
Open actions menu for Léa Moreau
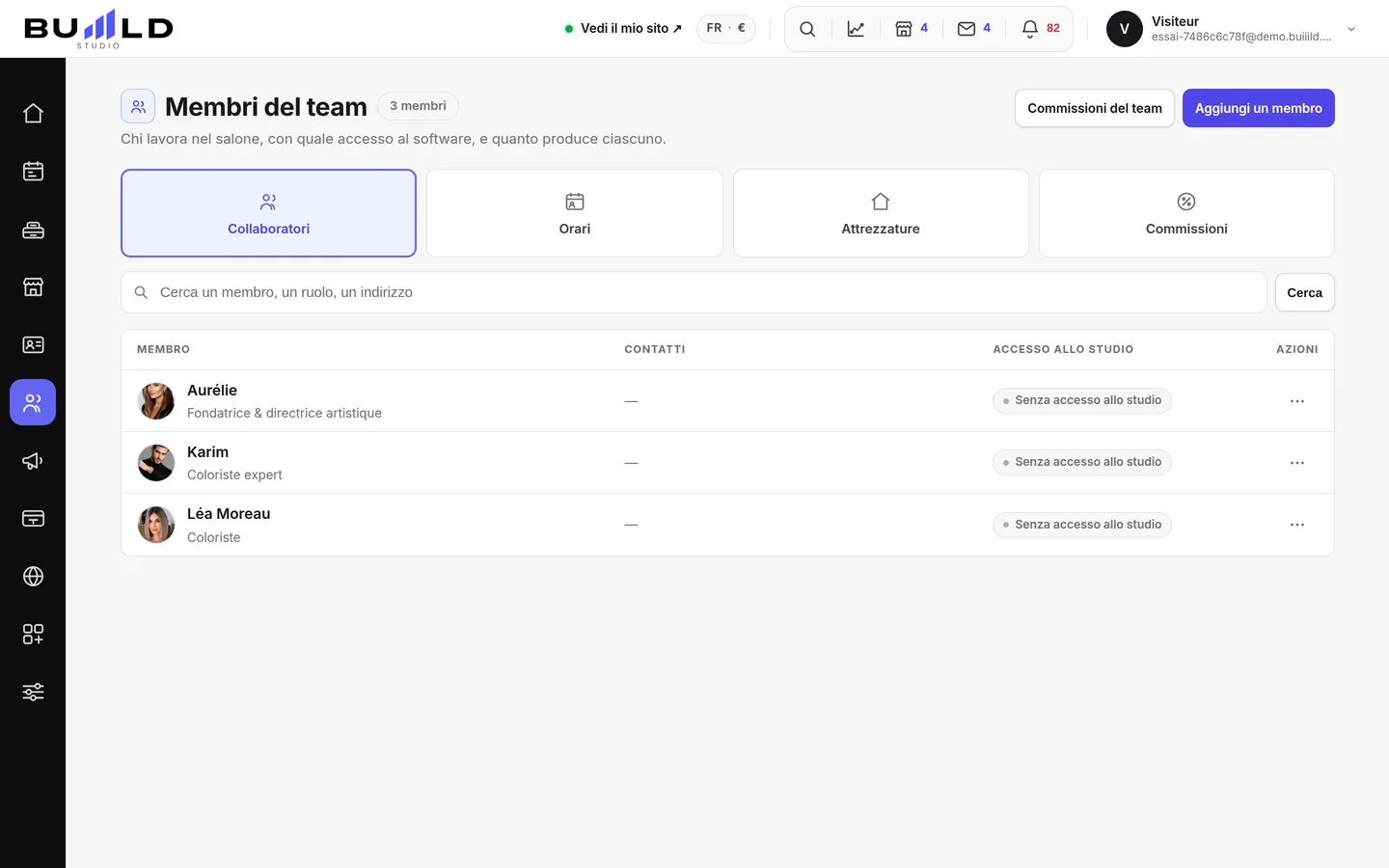point(1296,525)
